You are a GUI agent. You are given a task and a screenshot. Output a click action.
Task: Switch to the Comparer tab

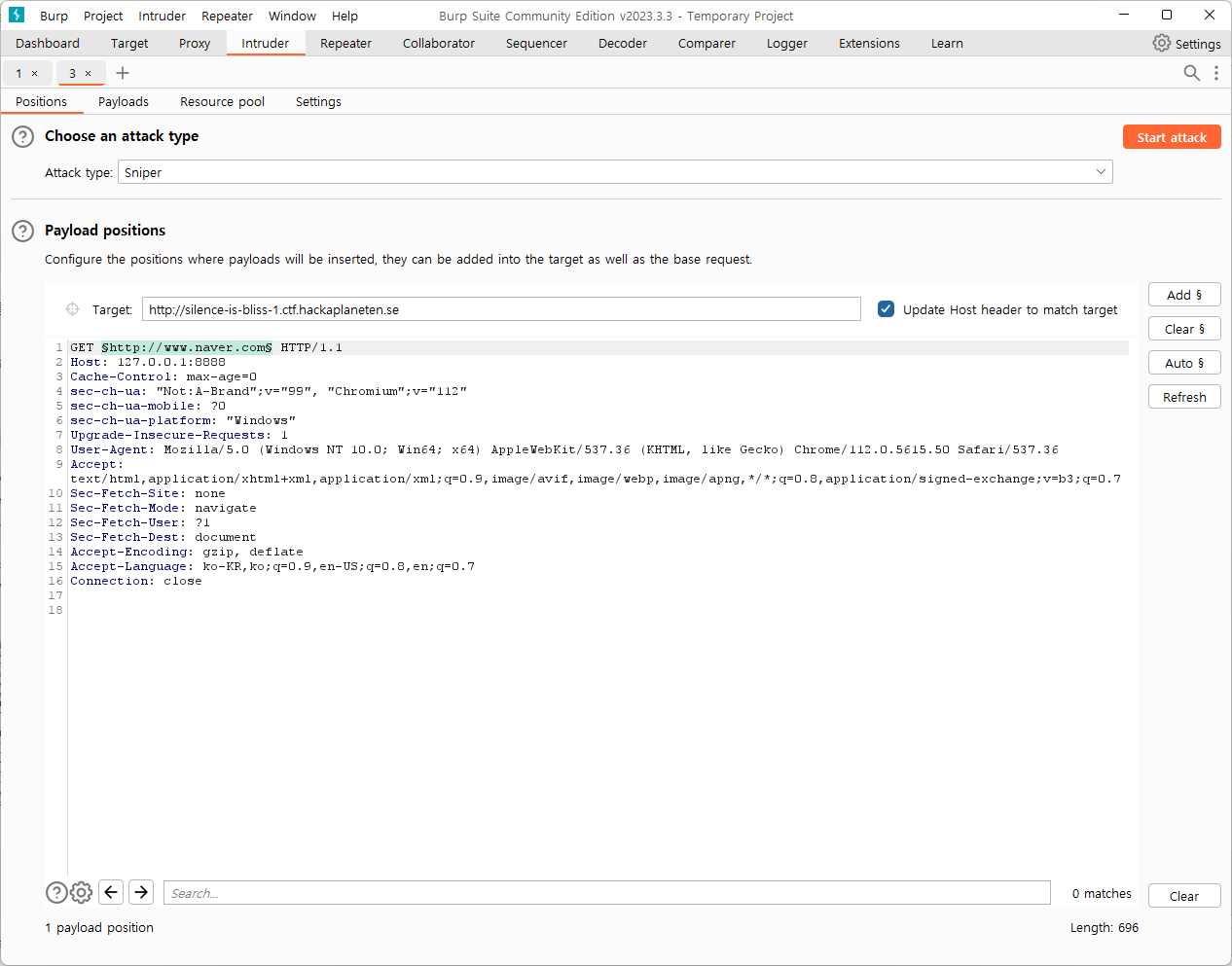tap(707, 43)
